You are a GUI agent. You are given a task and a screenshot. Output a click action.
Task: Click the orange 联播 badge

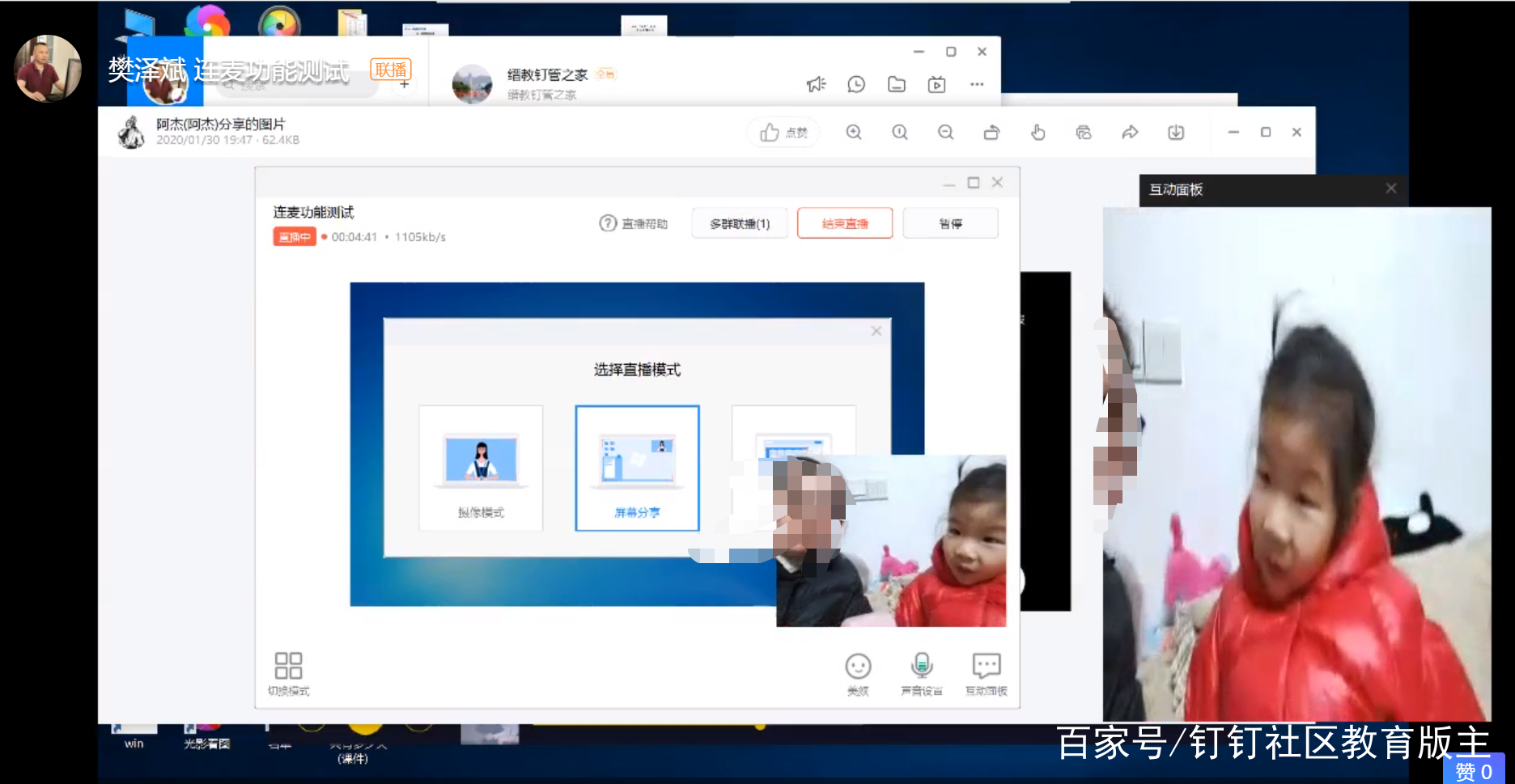point(391,70)
